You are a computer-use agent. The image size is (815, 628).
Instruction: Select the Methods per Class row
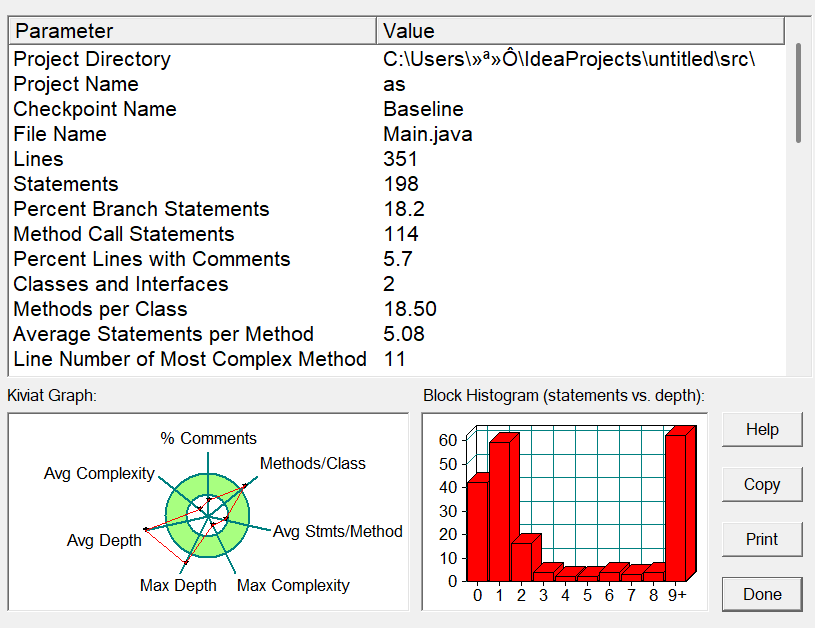pos(397,309)
